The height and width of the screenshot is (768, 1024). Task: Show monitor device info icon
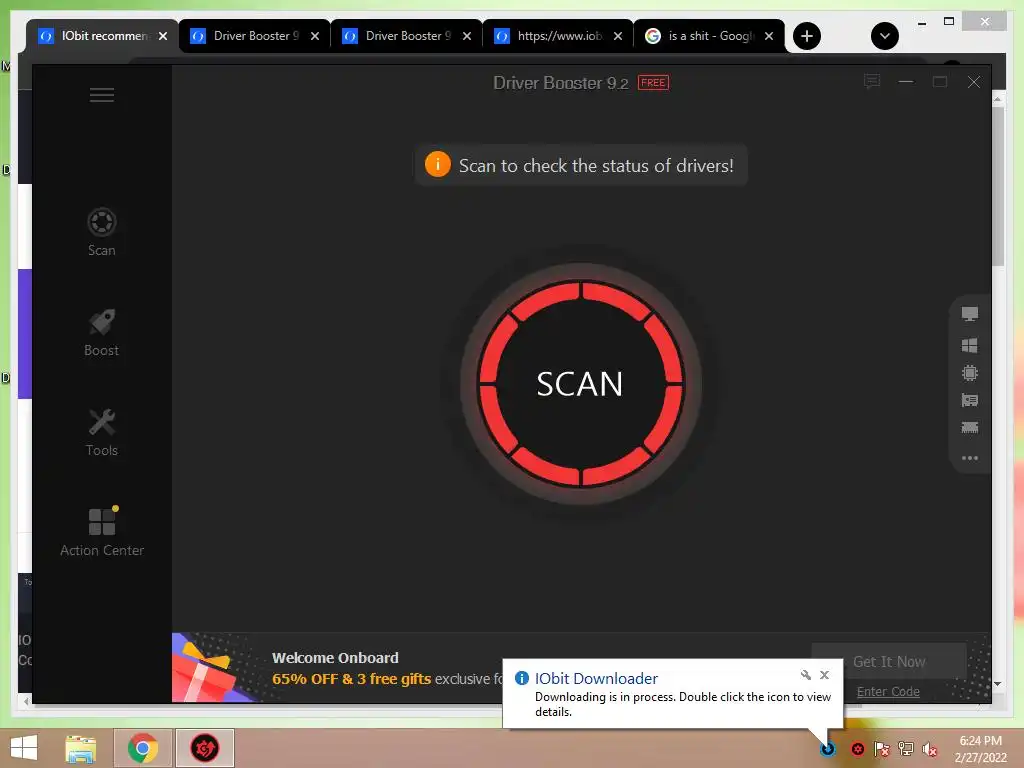coord(970,314)
